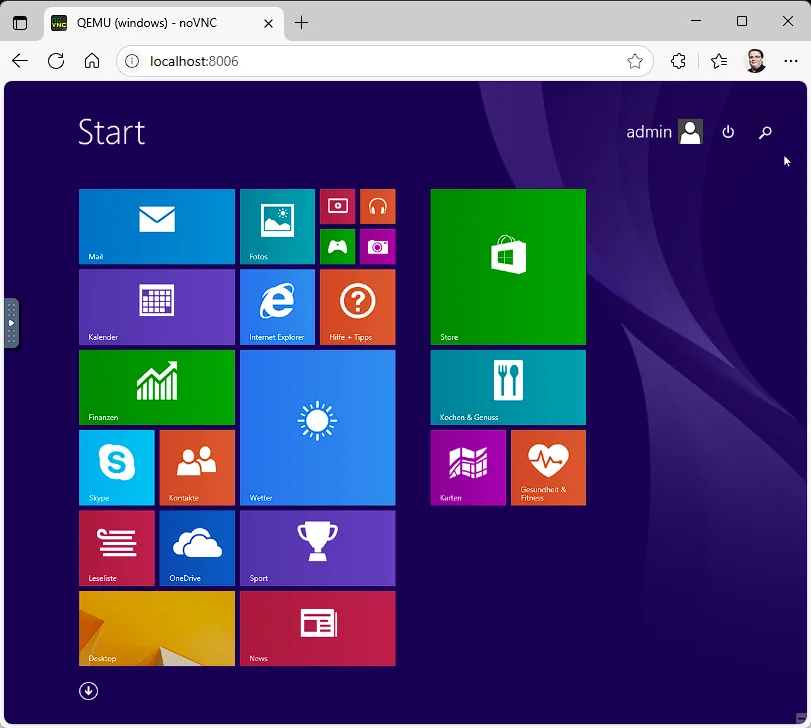Open the News tile

pyautogui.click(x=318, y=629)
